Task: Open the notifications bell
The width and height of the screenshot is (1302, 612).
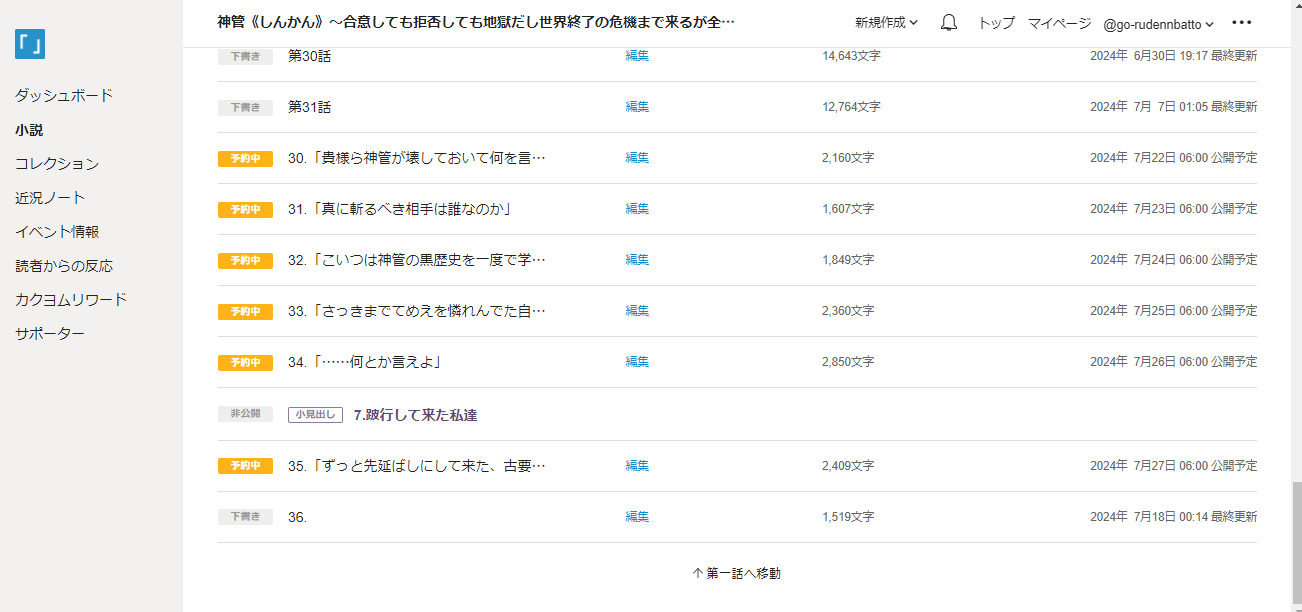Action: 948,23
